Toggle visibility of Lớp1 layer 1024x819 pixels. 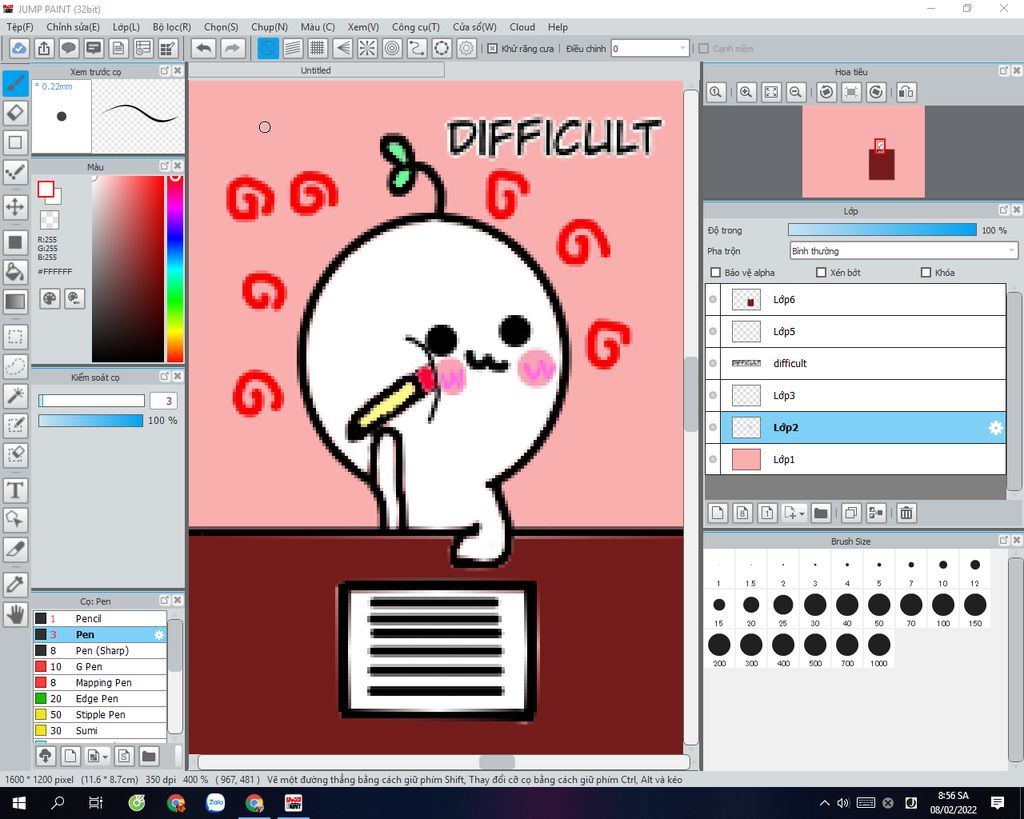click(713, 459)
